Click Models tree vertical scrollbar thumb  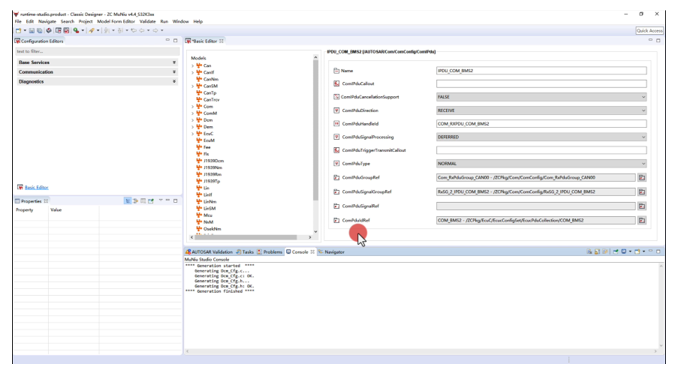(315, 130)
